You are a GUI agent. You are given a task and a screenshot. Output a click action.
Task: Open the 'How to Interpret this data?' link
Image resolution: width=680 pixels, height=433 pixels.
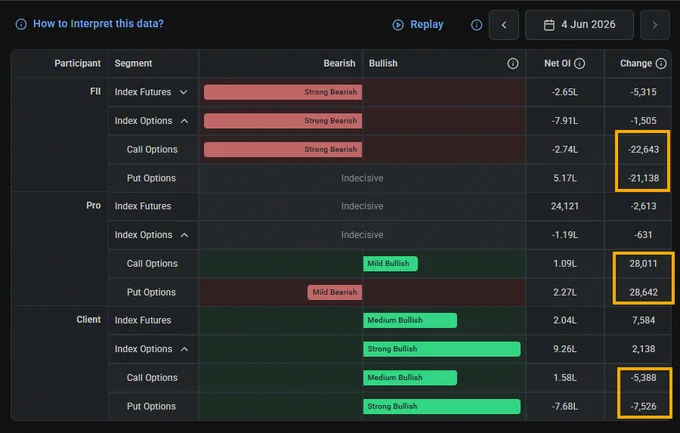[x=98, y=23]
